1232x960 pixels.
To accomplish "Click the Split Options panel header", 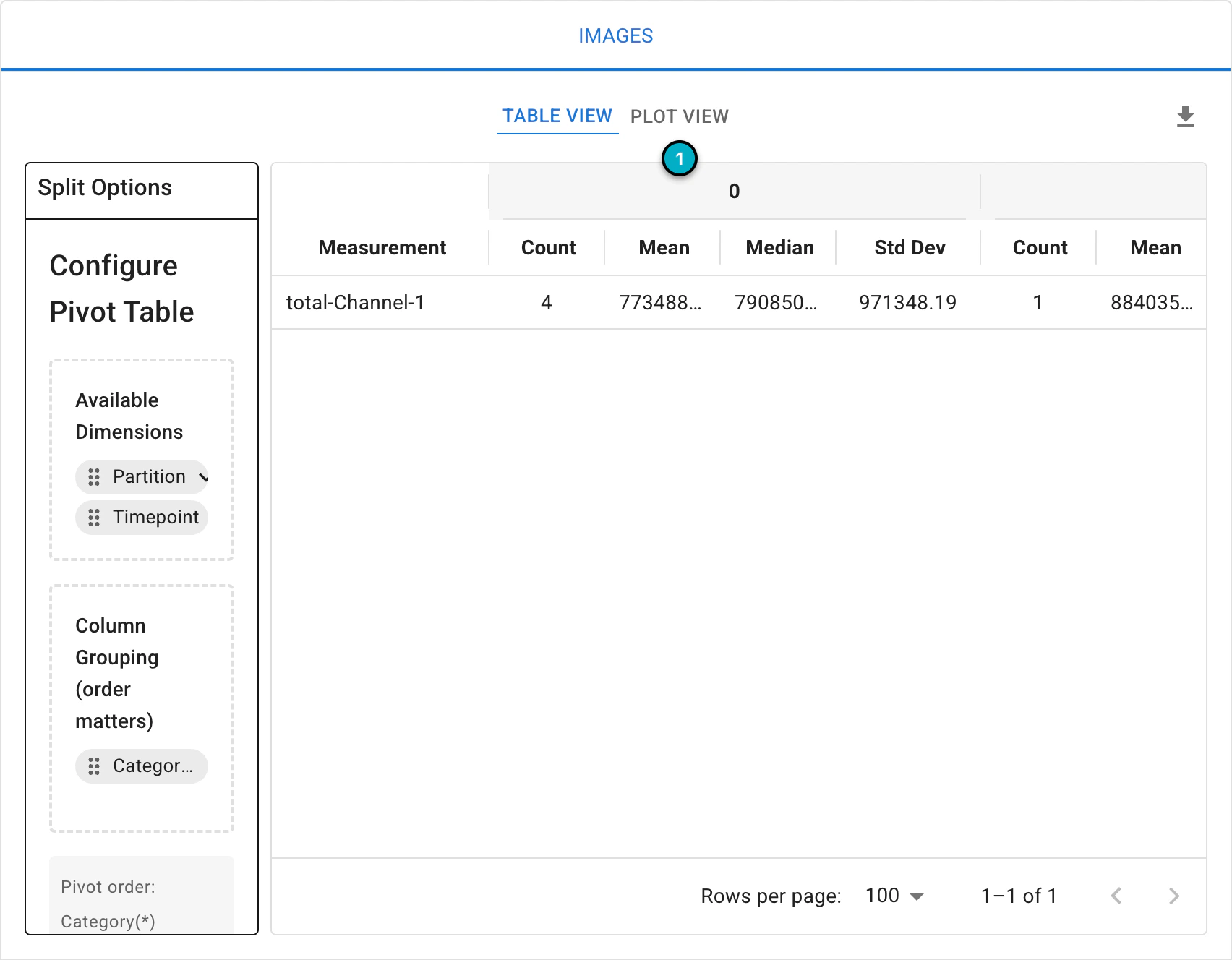I will [142, 191].
